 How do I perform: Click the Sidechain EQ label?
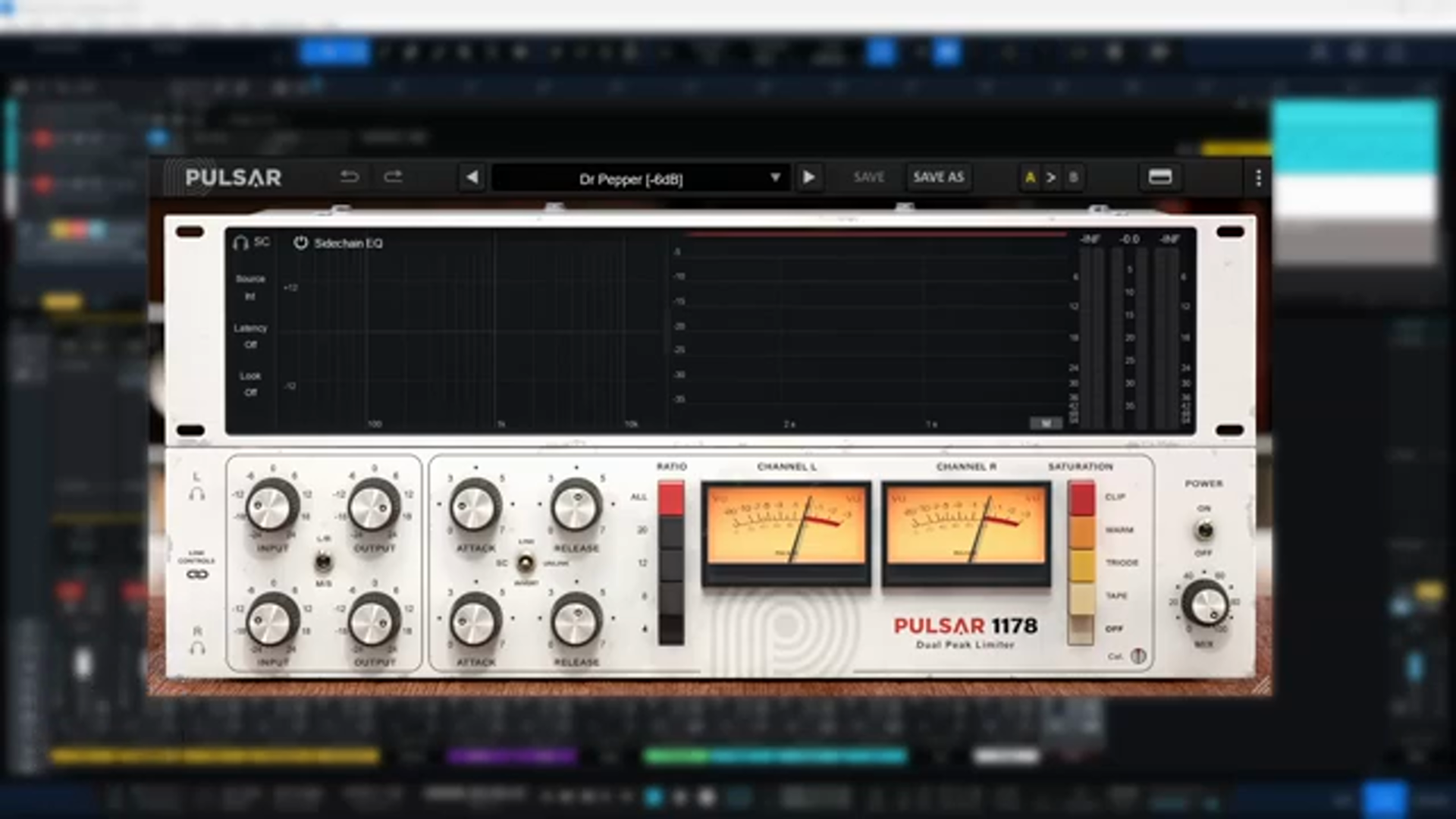[x=349, y=243]
